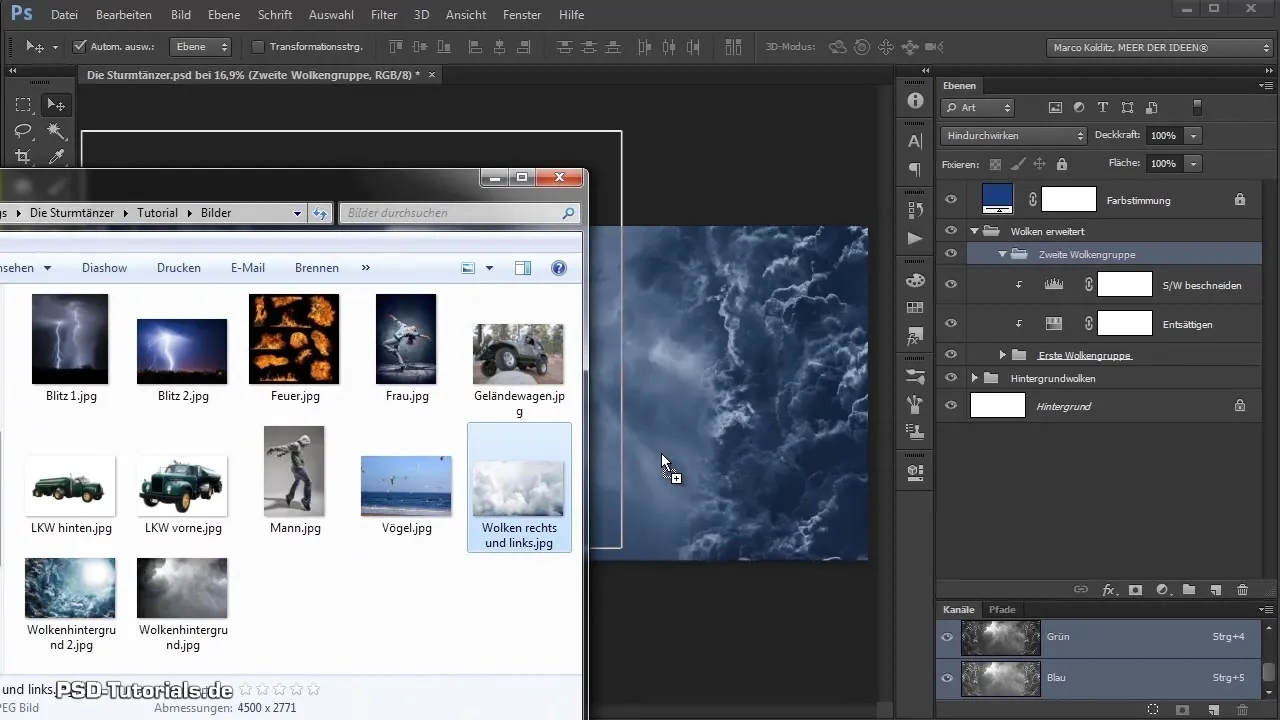This screenshot has width=1280, height=720.
Task: Load channel as selection icon
Action: point(1153,709)
